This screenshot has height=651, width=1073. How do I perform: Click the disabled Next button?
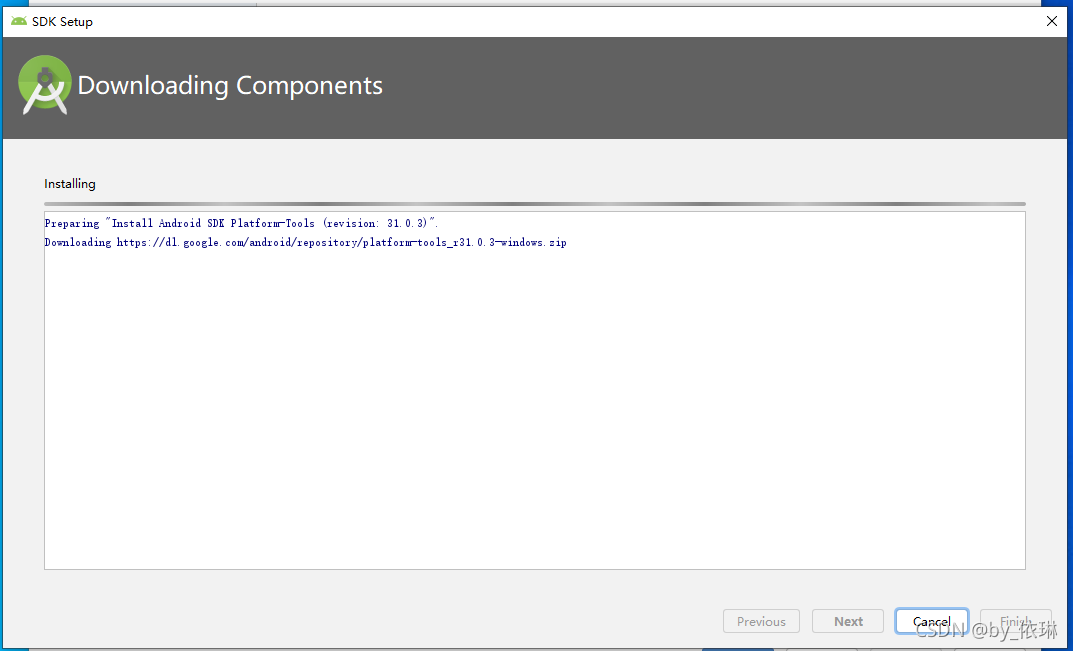click(x=848, y=622)
